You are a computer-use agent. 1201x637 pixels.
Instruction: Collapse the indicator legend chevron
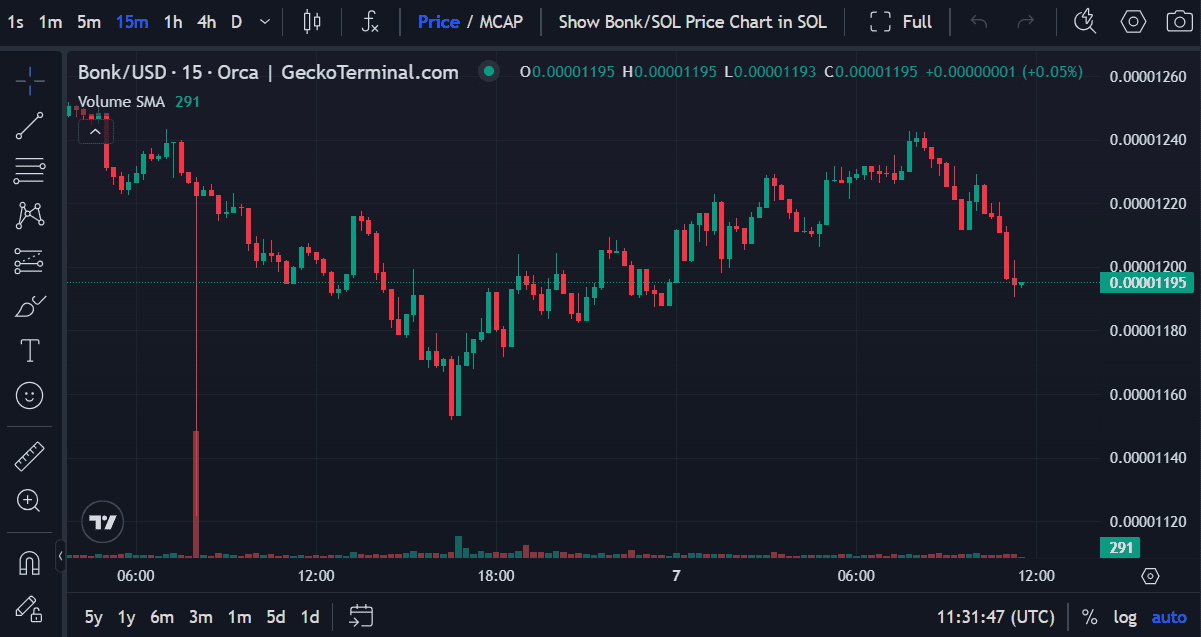tap(95, 130)
